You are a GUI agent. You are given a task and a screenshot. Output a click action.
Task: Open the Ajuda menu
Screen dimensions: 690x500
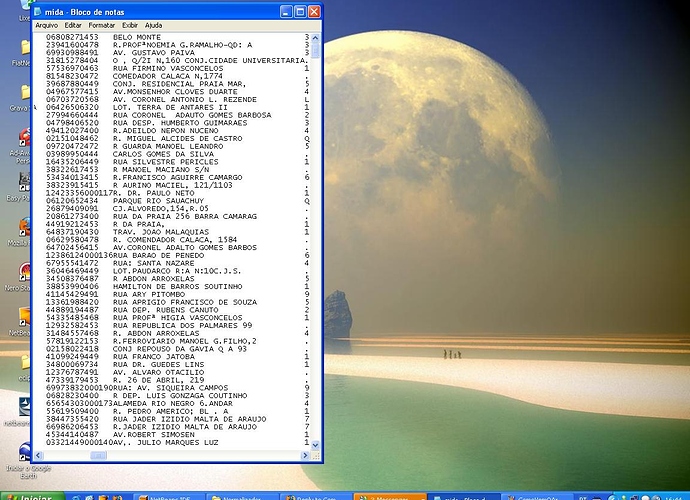pyautogui.click(x=153, y=24)
